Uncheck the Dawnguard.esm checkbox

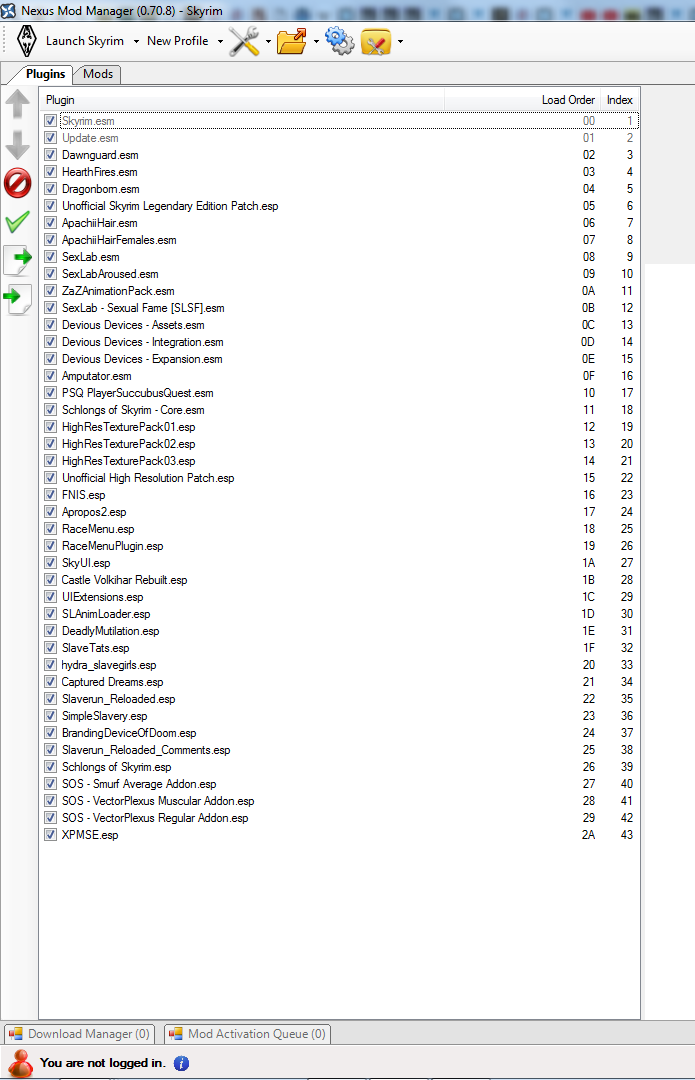click(x=50, y=155)
